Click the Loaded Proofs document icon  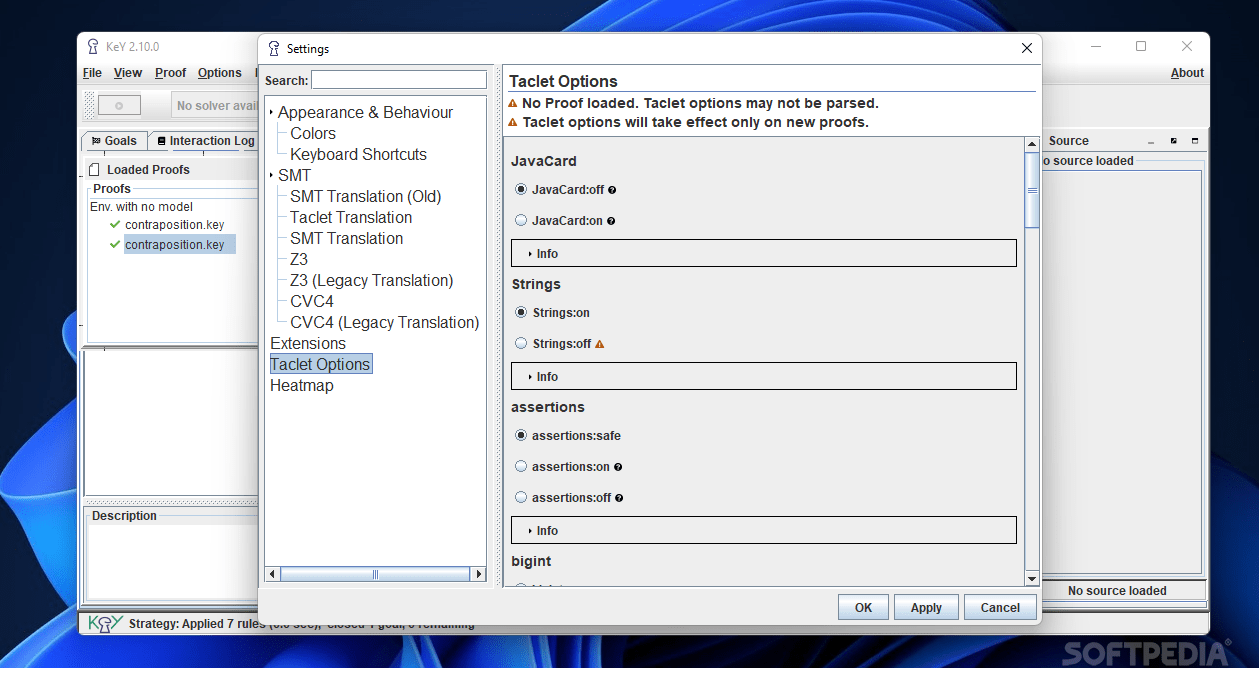pyautogui.click(x=95, y=169)
